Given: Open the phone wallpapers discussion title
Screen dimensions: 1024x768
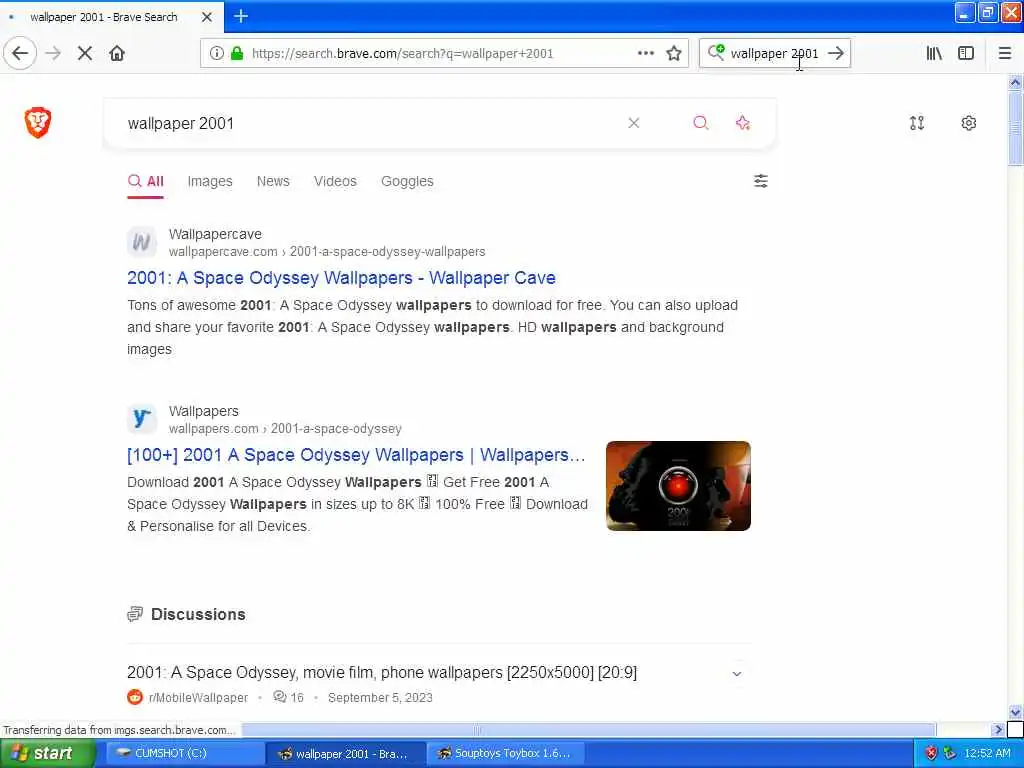Looking at the screenshot, I should (x=382, y=672).
